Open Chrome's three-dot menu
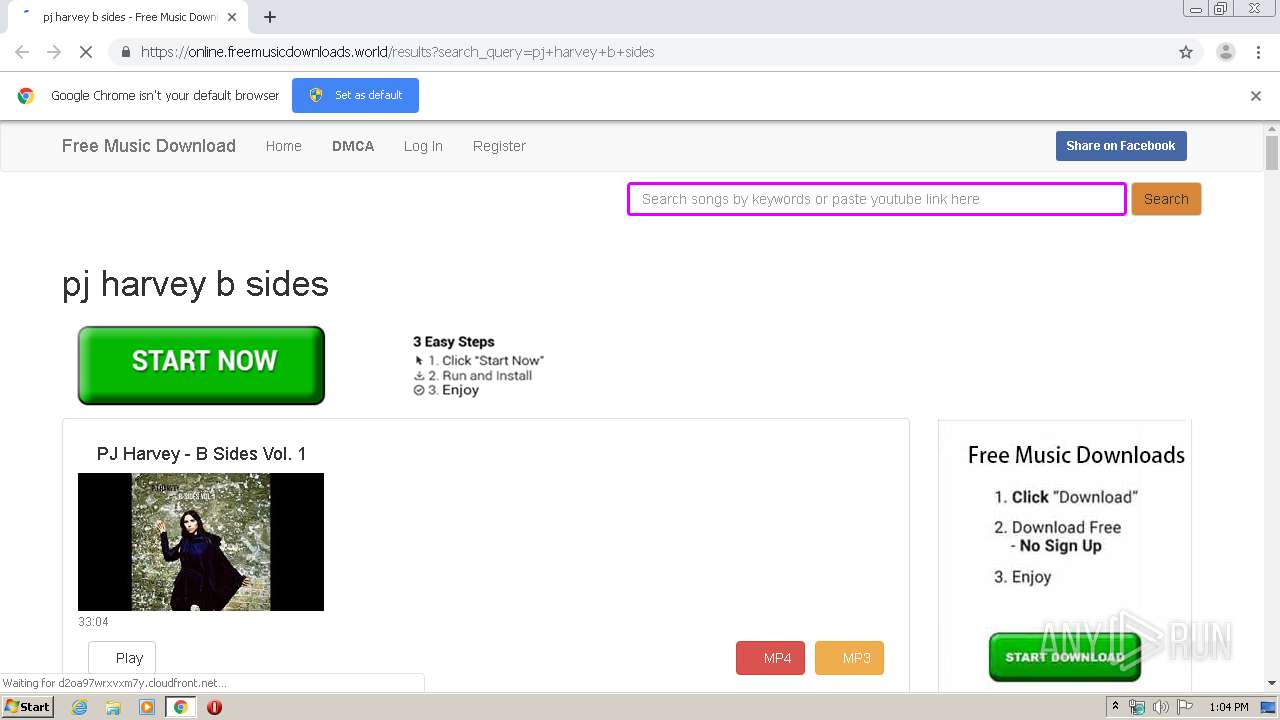 point(1258,52)
